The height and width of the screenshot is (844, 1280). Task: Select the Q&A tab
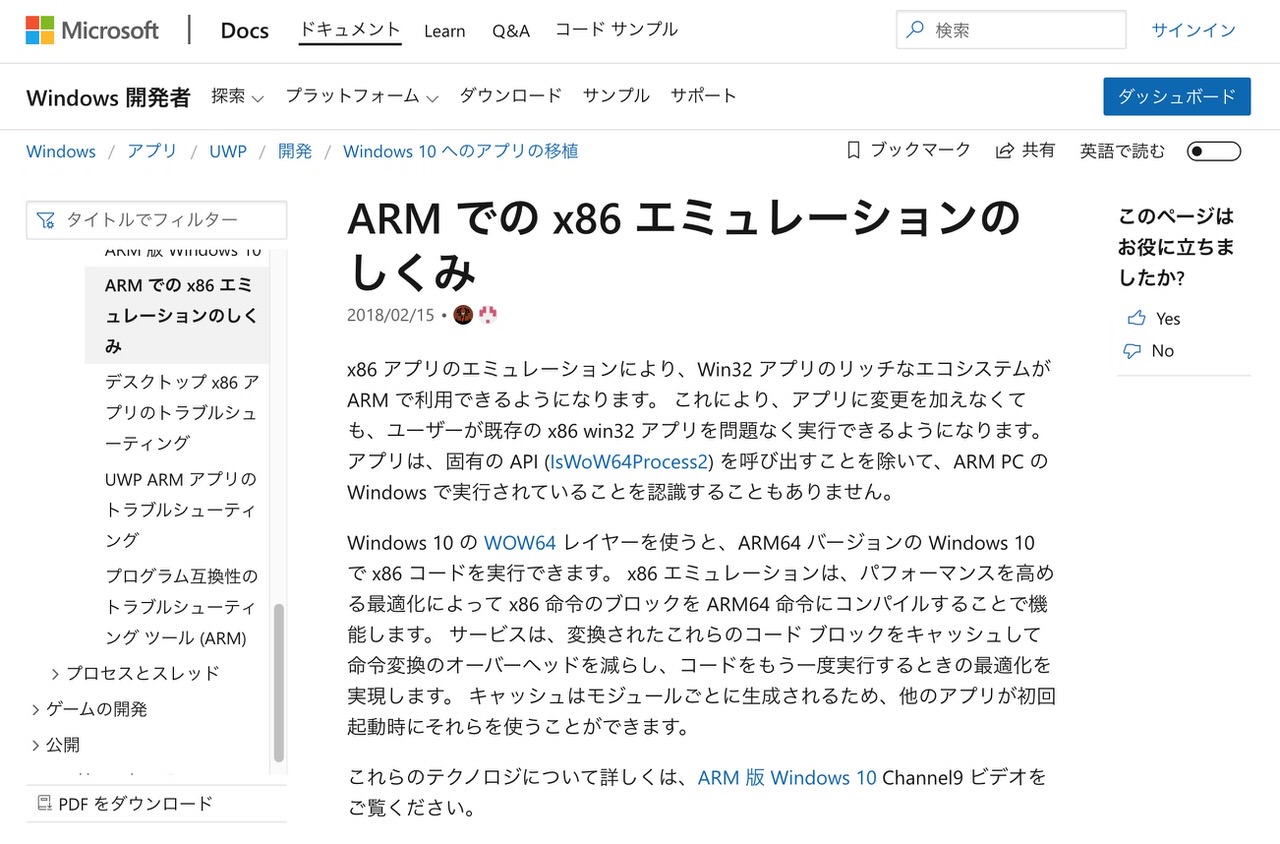click(511, 31)
